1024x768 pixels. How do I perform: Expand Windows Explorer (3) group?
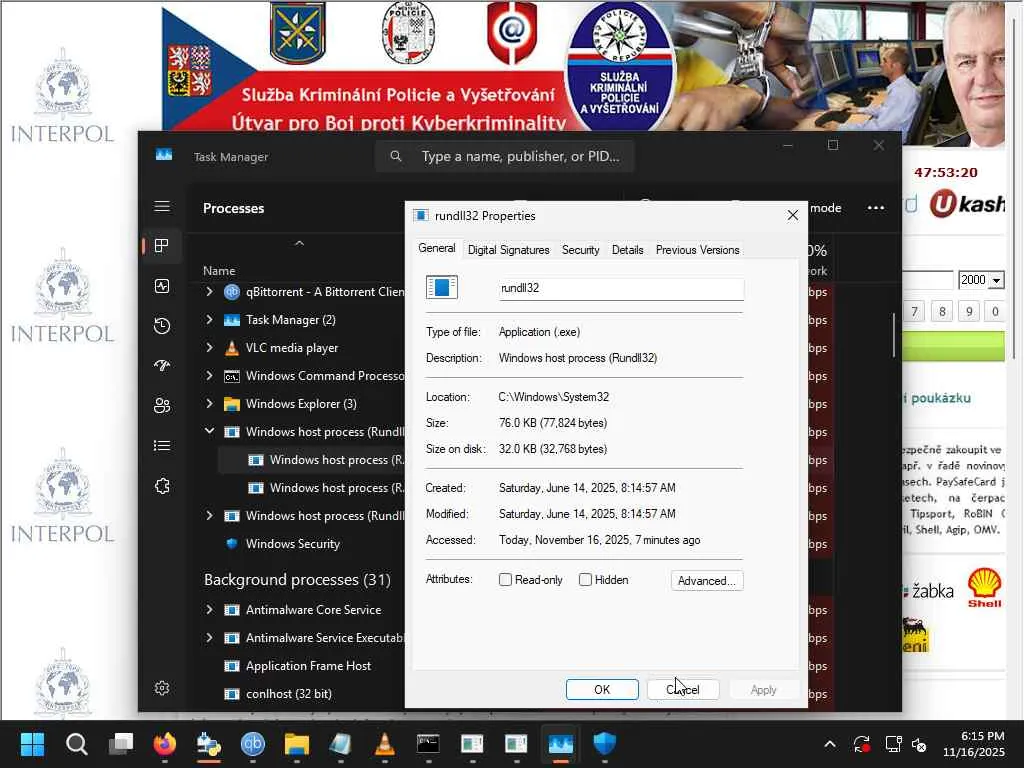tap(209, 404)
